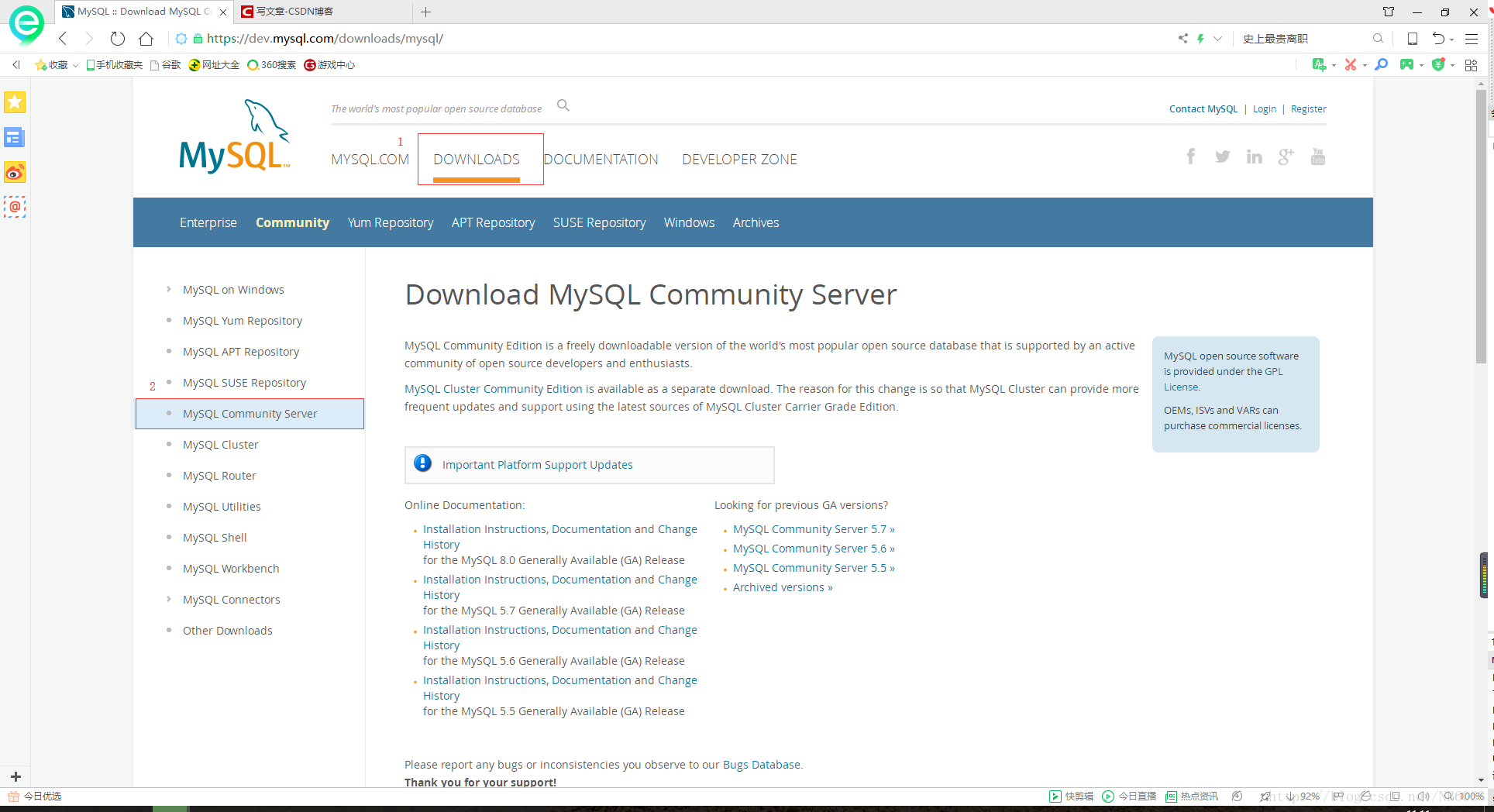The height and width of the screenshot is (812, 1494).
Task: Click the Login link
Action: (x=1265, y=109)
